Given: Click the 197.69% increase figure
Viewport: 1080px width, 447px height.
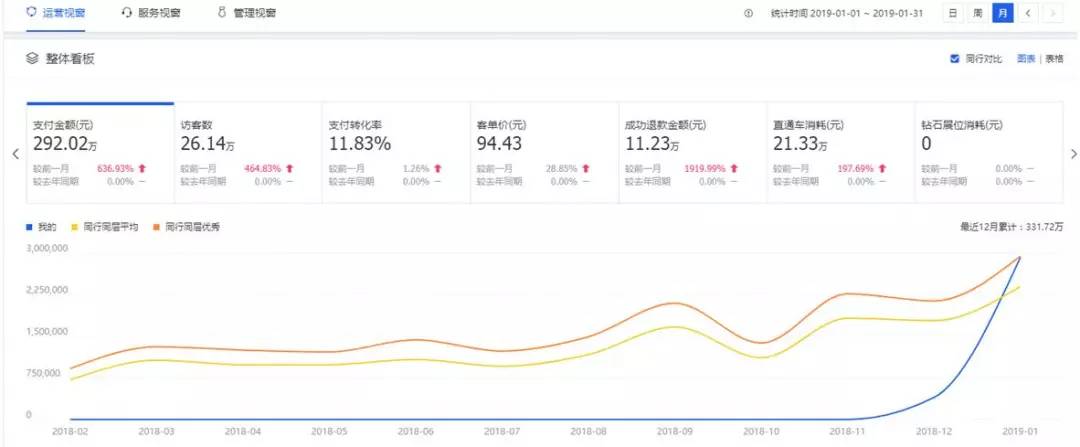Looking at the screenshot, I should 855,168.
